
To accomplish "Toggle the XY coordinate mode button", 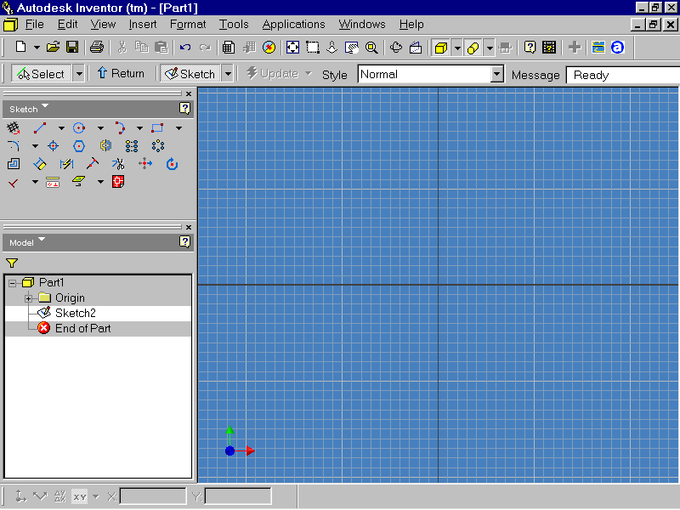I will pos(79,496).
